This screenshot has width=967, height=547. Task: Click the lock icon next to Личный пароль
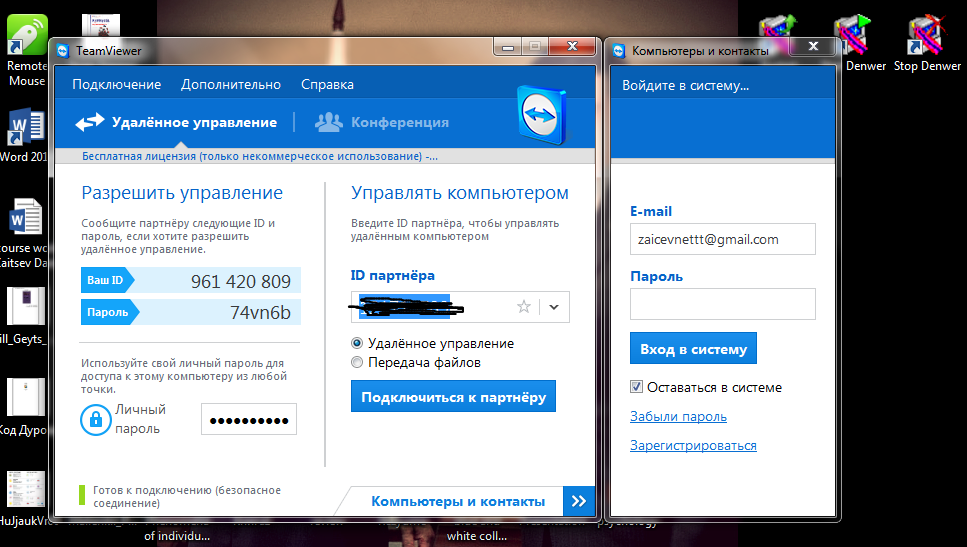tap(96, 419)
